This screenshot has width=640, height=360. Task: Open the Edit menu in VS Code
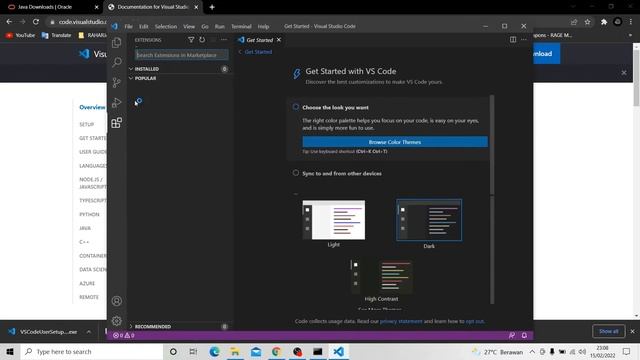pos(144,26)
